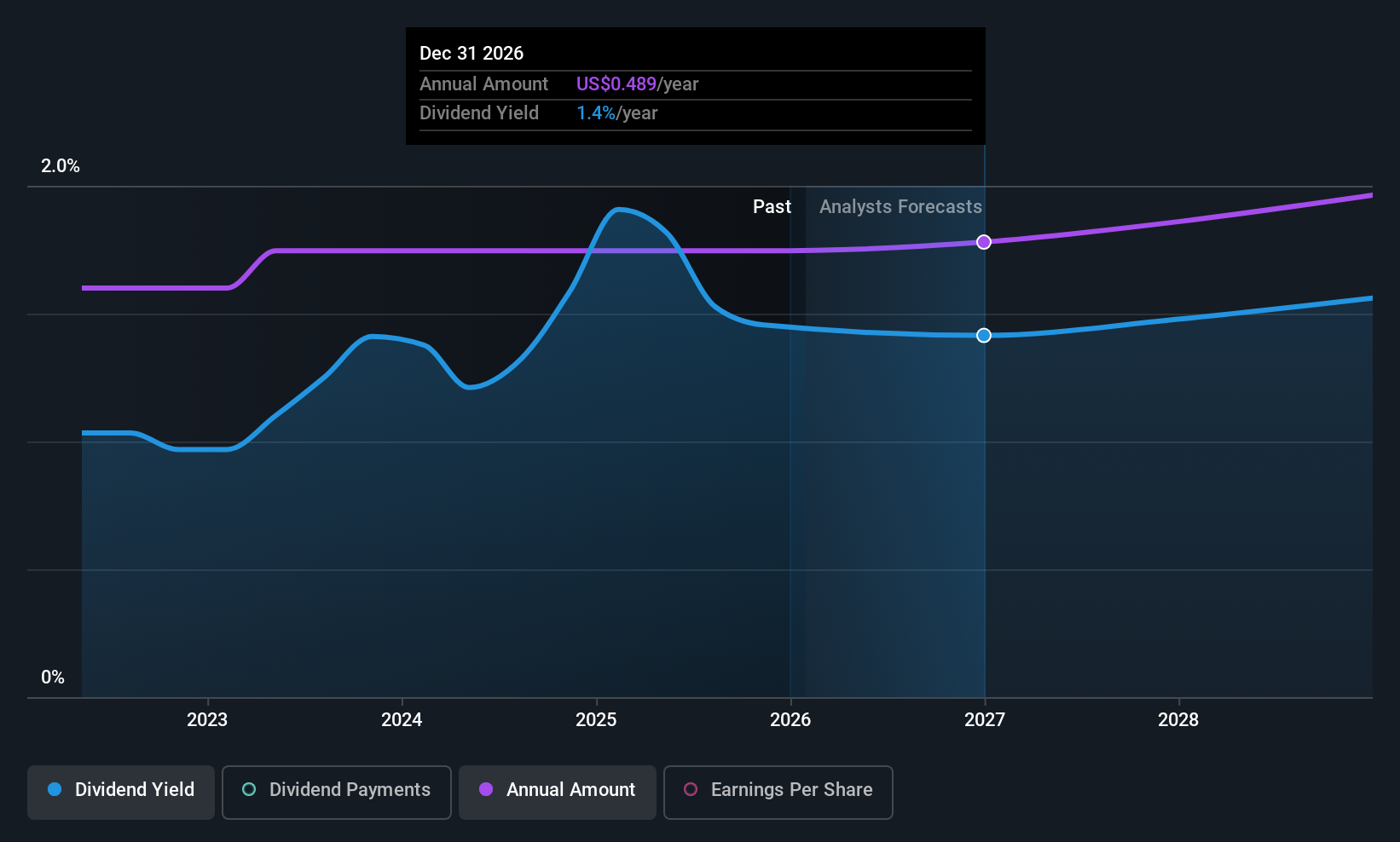Image resolution: width=1400 pixels, height=842 pixels.
Task: Click the Analysts Forecasts label
Action: (x=900, y=207)
